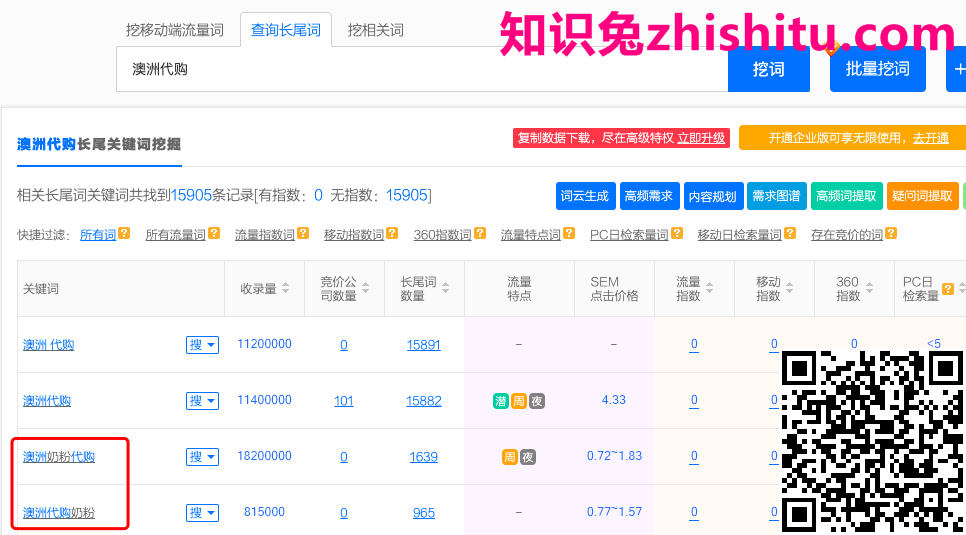
Task: Open long-tail count 15882 link
Action: (423, 401)
